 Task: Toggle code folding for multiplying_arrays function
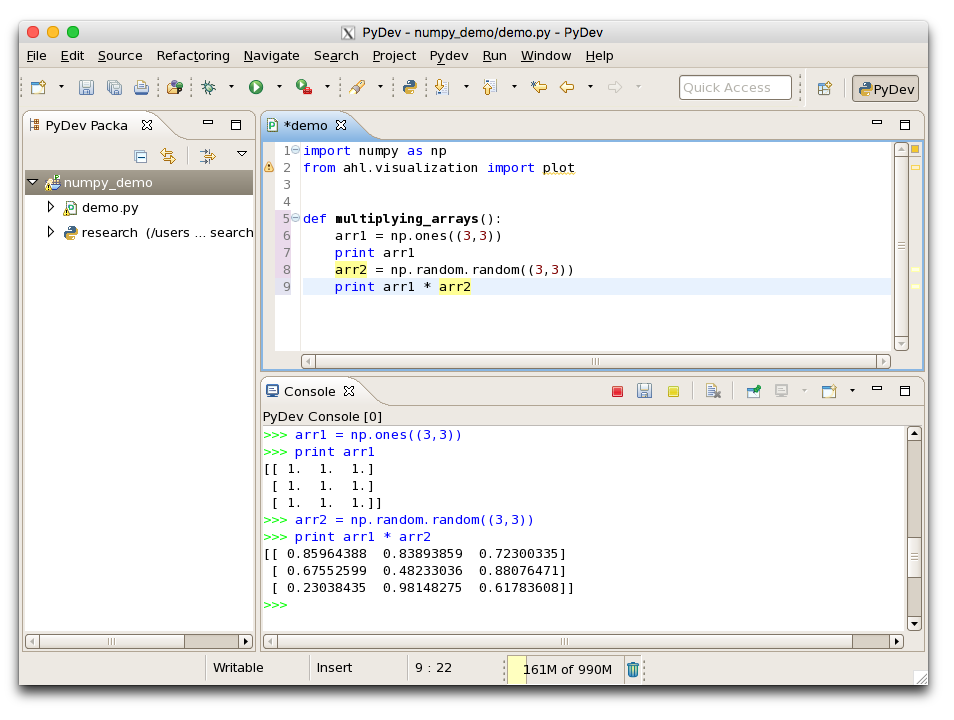[x=296, y=218]
